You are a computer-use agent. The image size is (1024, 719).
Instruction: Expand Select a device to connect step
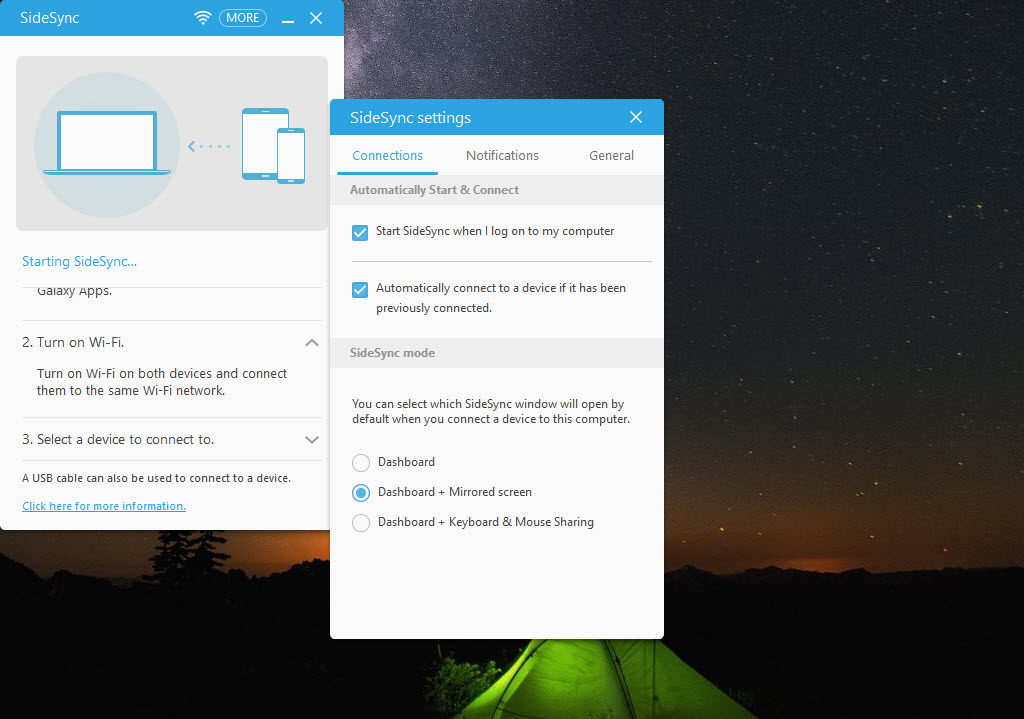[x=312, y=440]
